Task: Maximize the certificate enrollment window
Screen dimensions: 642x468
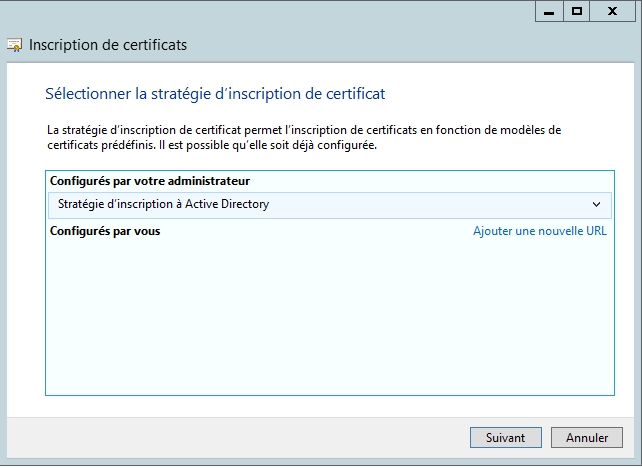Action: [577, 11]
